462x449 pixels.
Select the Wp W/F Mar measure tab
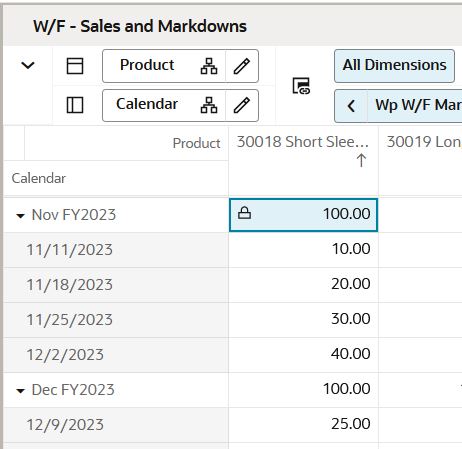click(x=415, y=106)
